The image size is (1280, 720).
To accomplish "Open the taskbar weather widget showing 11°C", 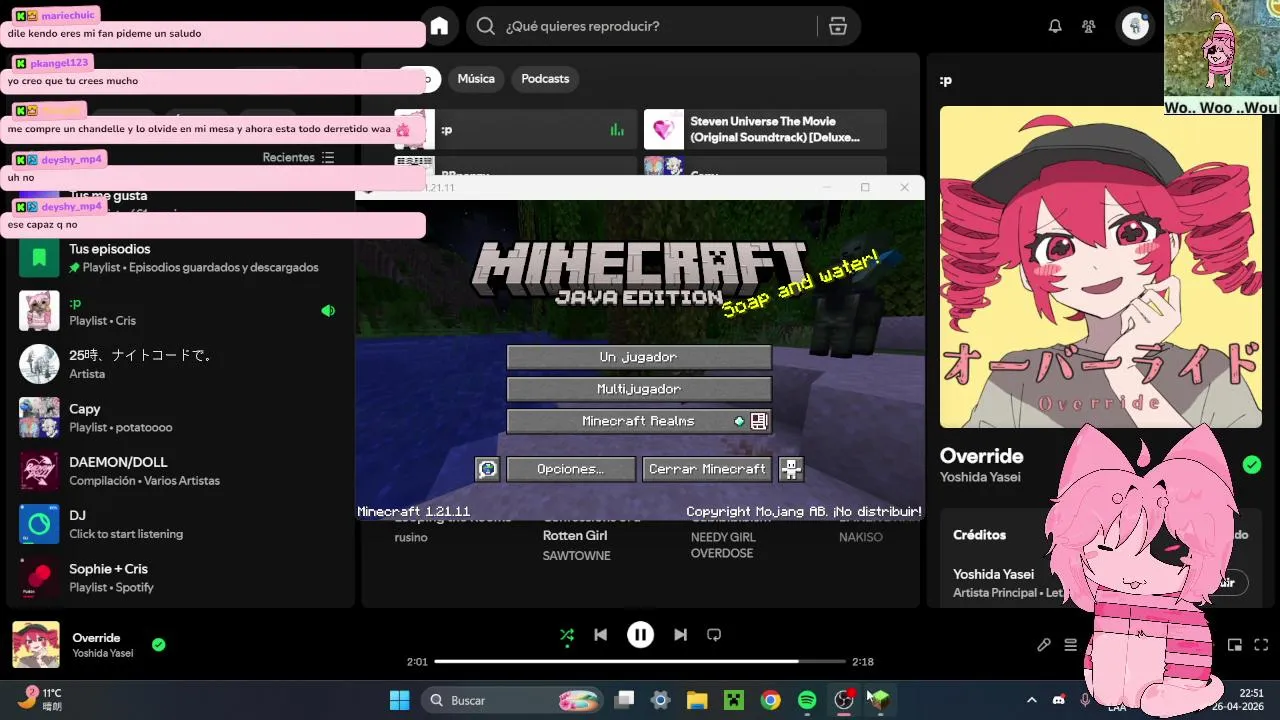I will pyautogui.click(x=40, y=699).
